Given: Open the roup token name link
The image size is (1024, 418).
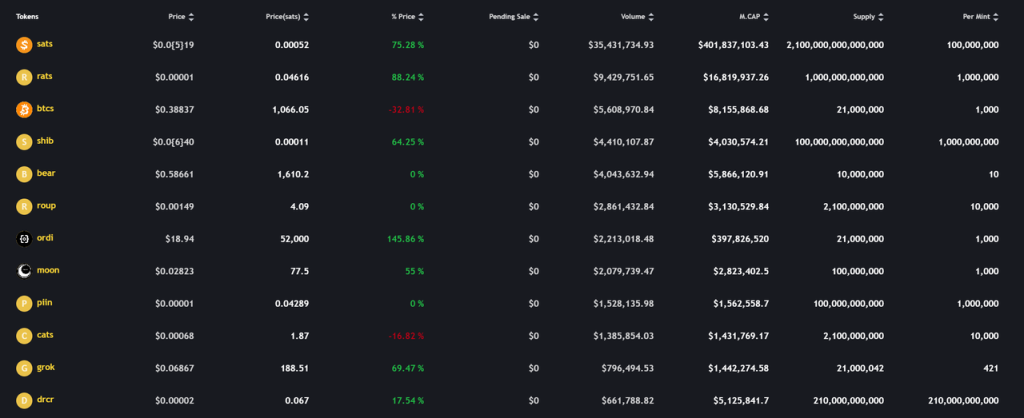Looking at the screenshot, I should point(46,206).
